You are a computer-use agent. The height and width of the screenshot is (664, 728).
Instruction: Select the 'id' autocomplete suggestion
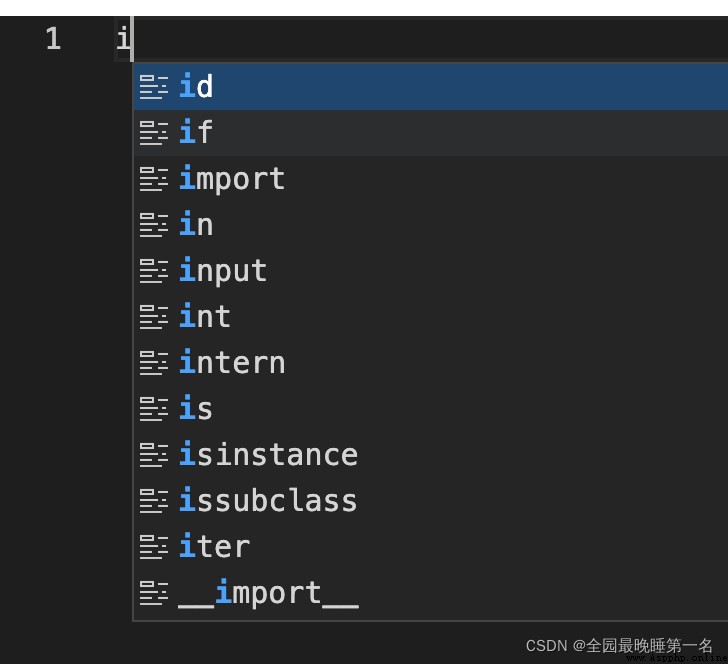(430, 87)
